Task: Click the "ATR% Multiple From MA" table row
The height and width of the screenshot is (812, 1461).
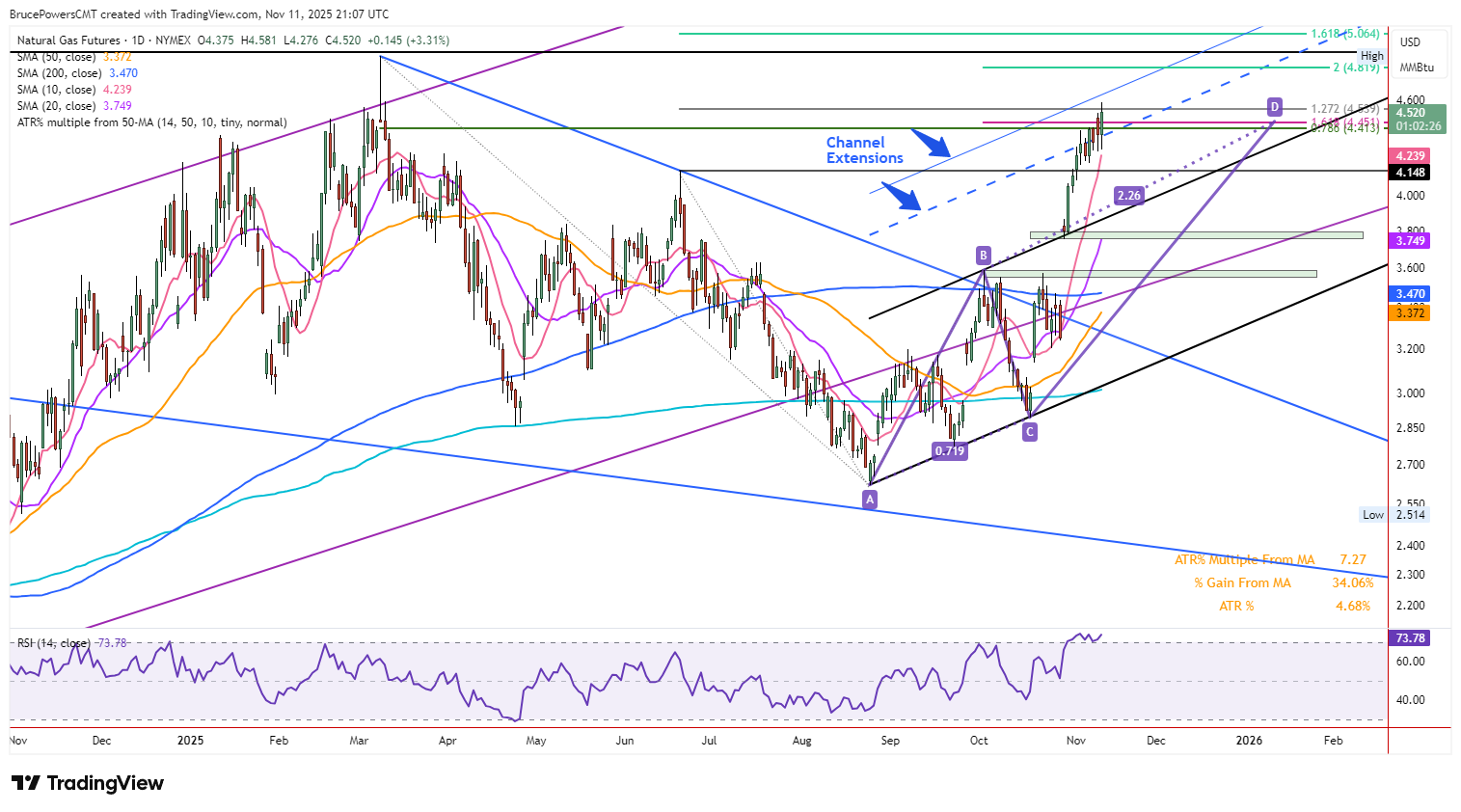Action: (1272, 559)
